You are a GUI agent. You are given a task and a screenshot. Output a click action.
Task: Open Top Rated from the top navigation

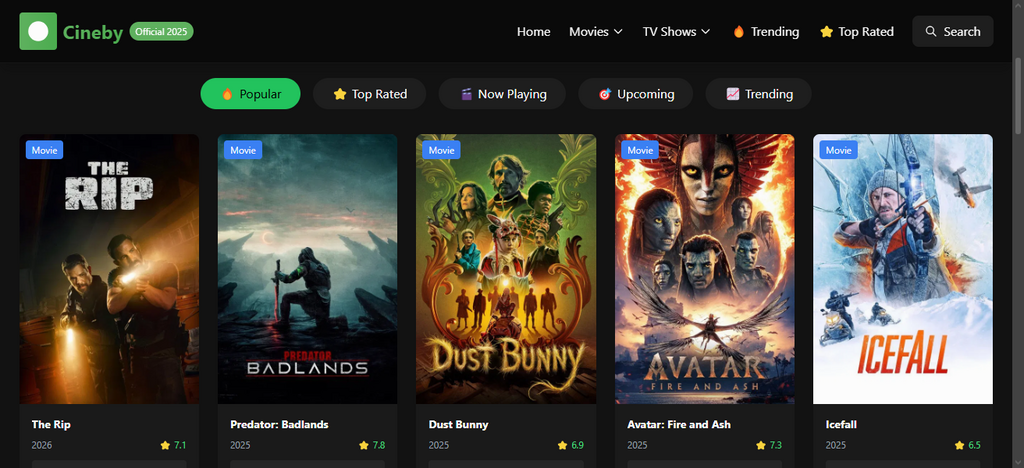pos(857,31)
